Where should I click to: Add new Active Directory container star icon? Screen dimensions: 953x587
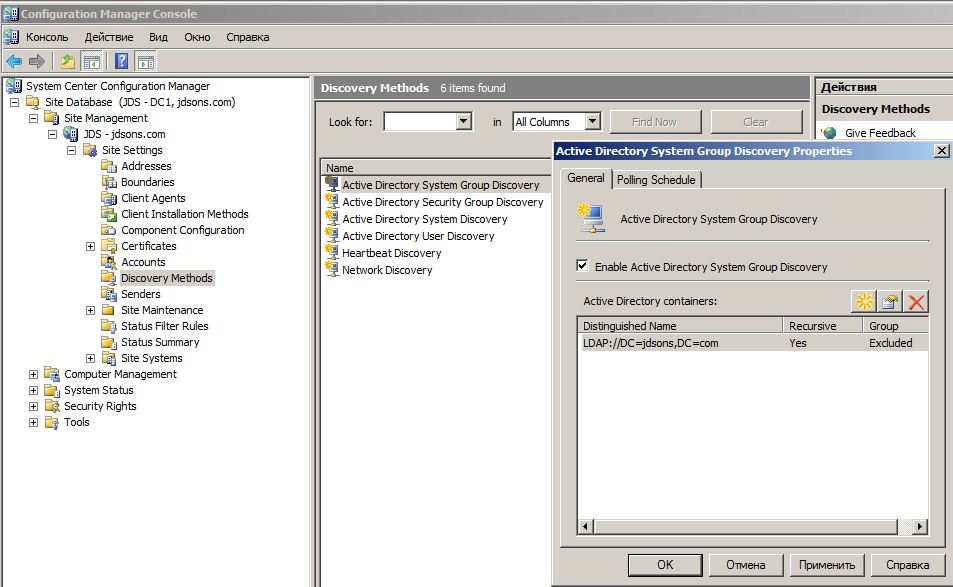tap(864, 301)
